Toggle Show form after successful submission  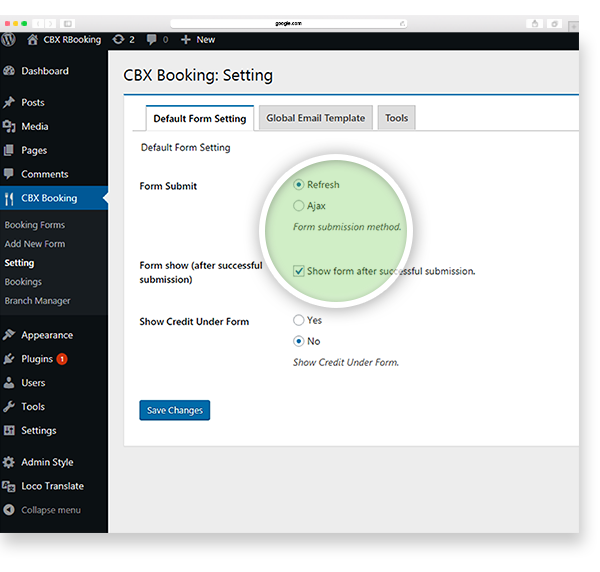point(298,271)
